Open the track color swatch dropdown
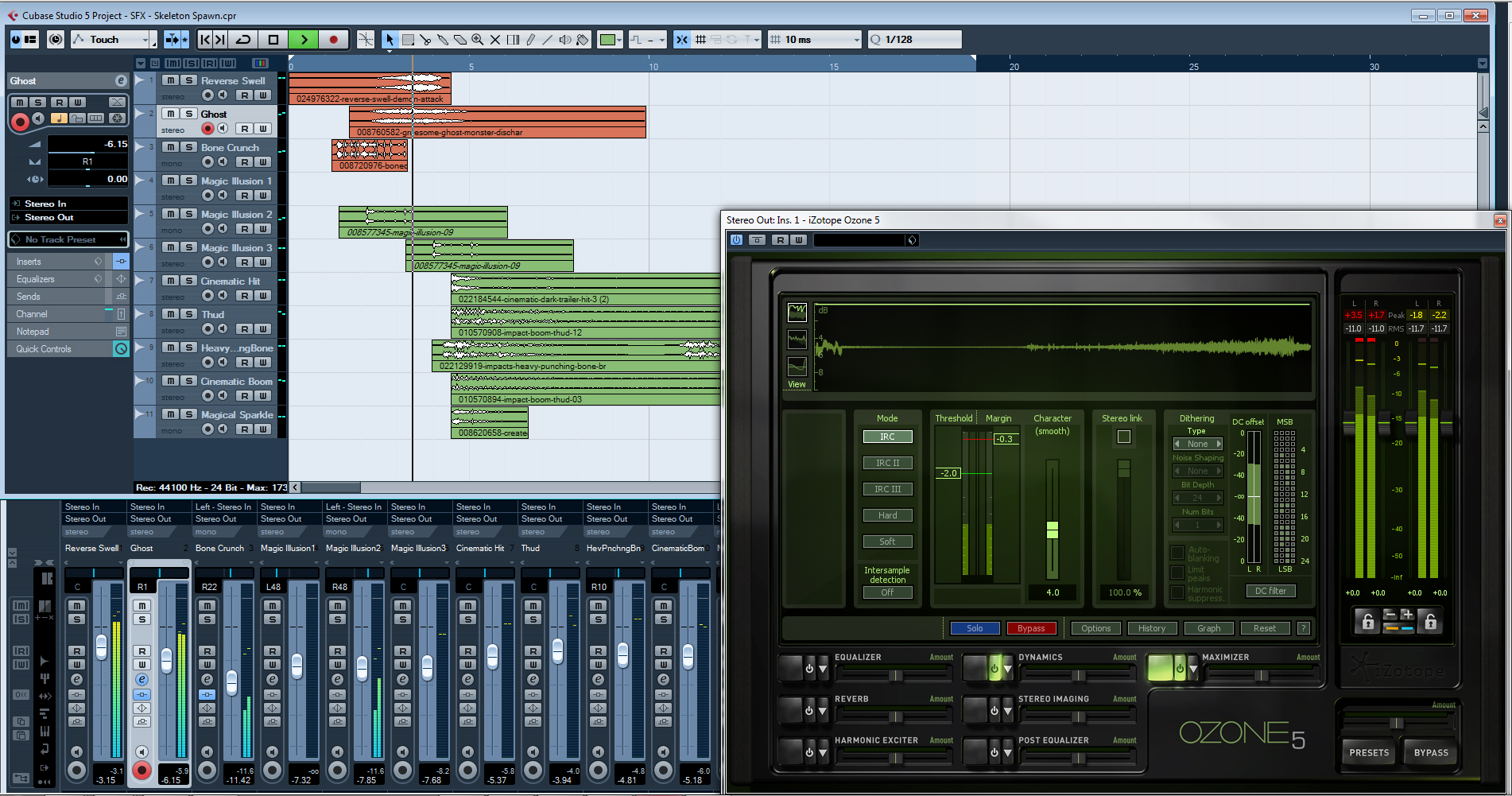1512x796 pixels. pyautogui.click(x=610, y=40)
